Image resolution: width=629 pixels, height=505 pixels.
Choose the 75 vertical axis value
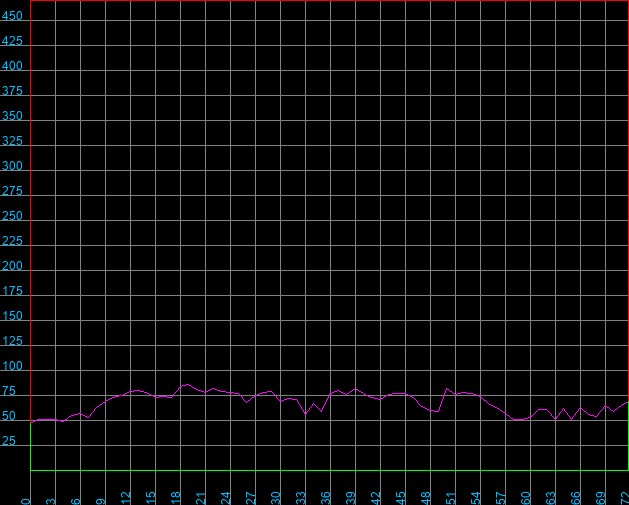click(9, 391)
